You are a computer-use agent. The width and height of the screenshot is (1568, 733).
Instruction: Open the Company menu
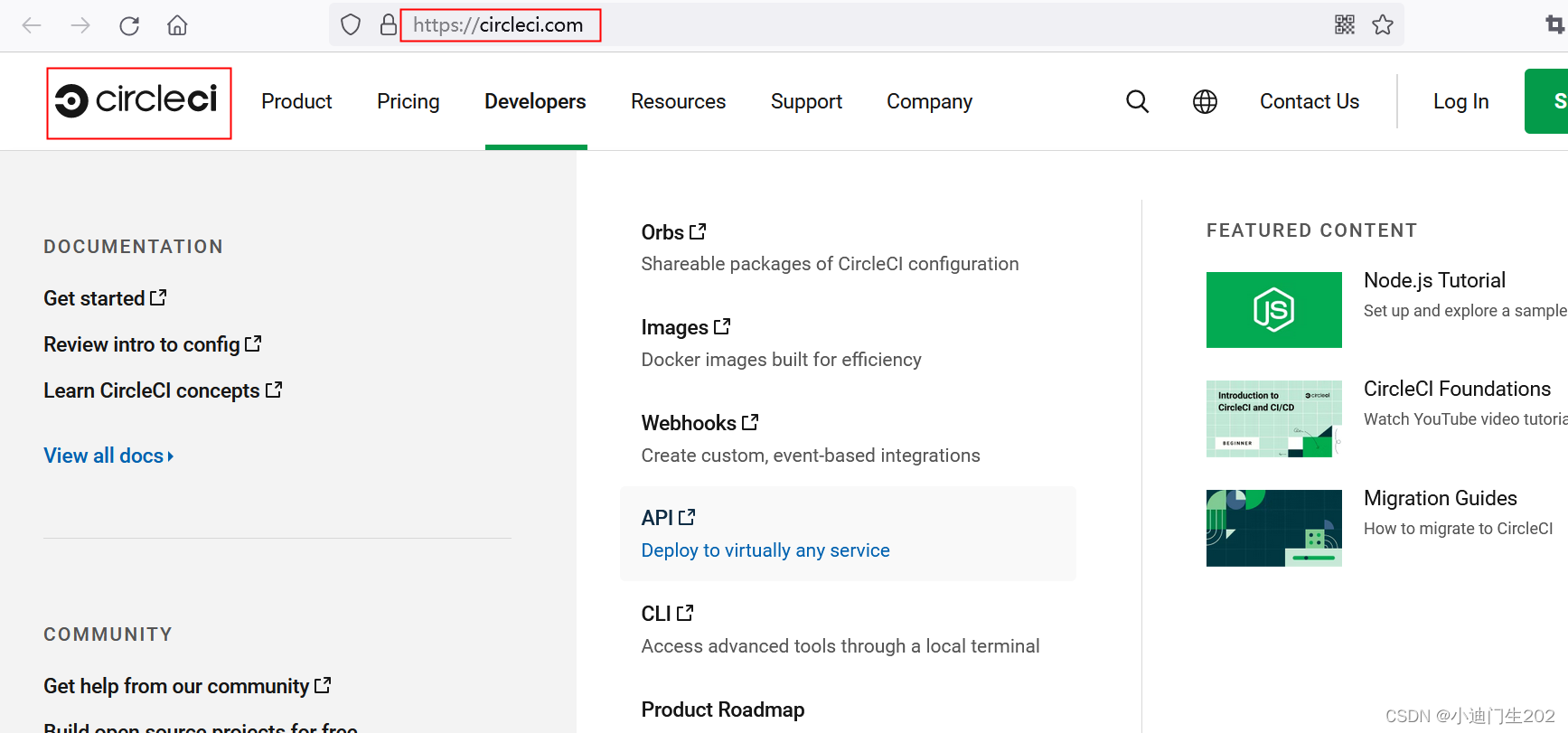(929, 101)
